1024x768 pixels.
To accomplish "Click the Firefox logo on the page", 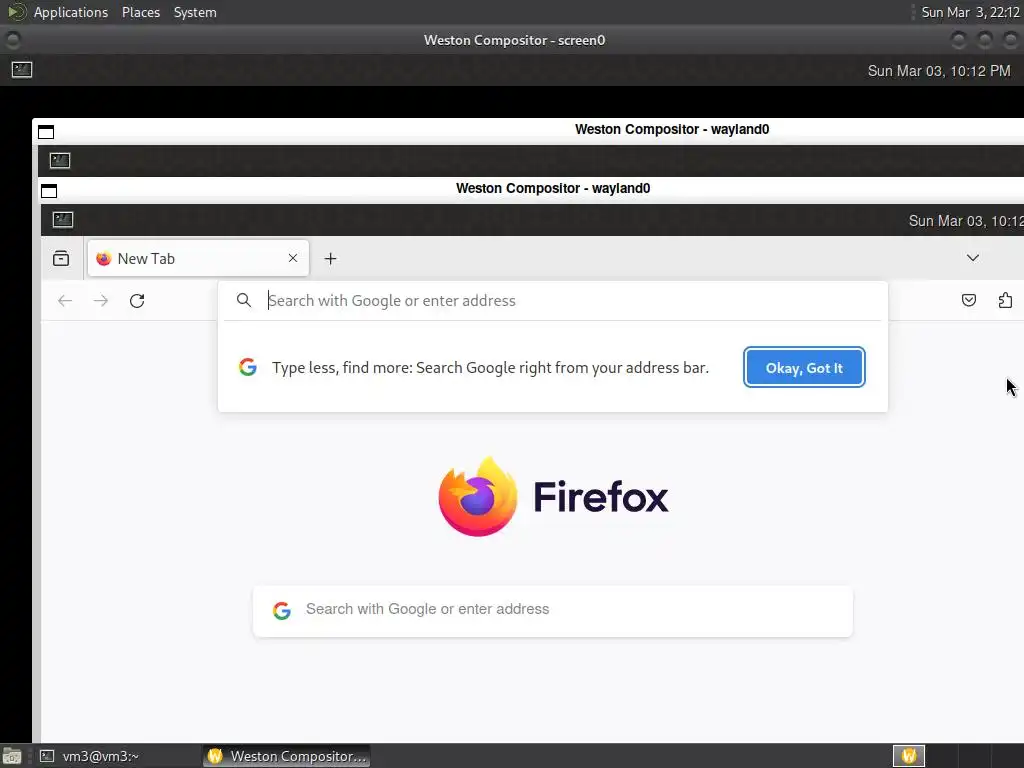I will click(477, 496).
